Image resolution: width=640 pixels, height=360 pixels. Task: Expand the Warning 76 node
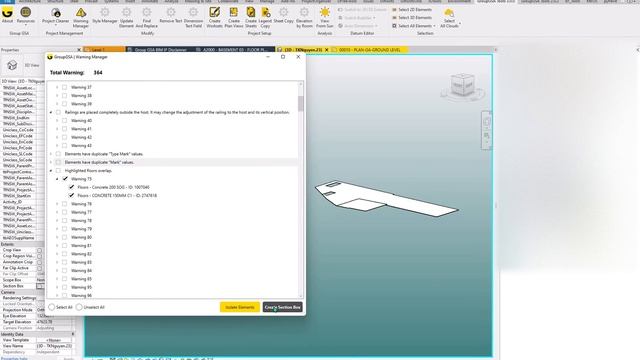tap(57, 204)
